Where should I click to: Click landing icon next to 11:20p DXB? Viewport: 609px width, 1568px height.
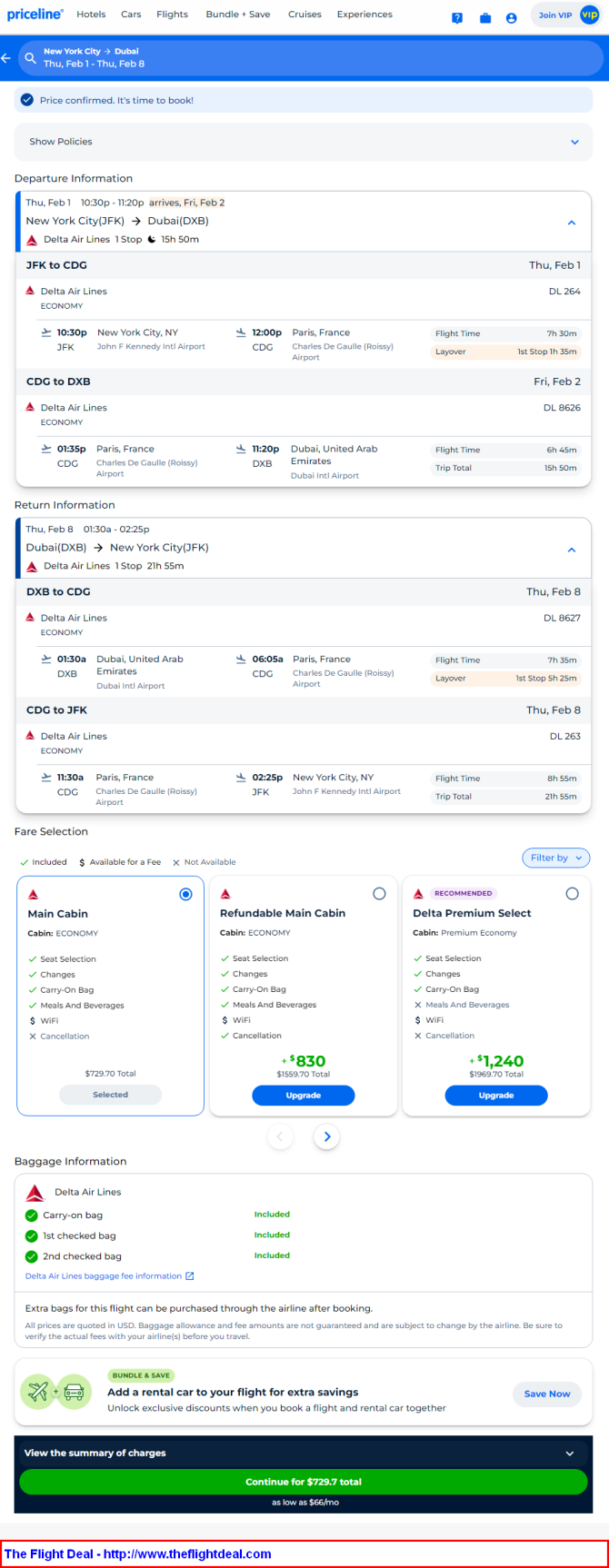(x=241, y=449)
